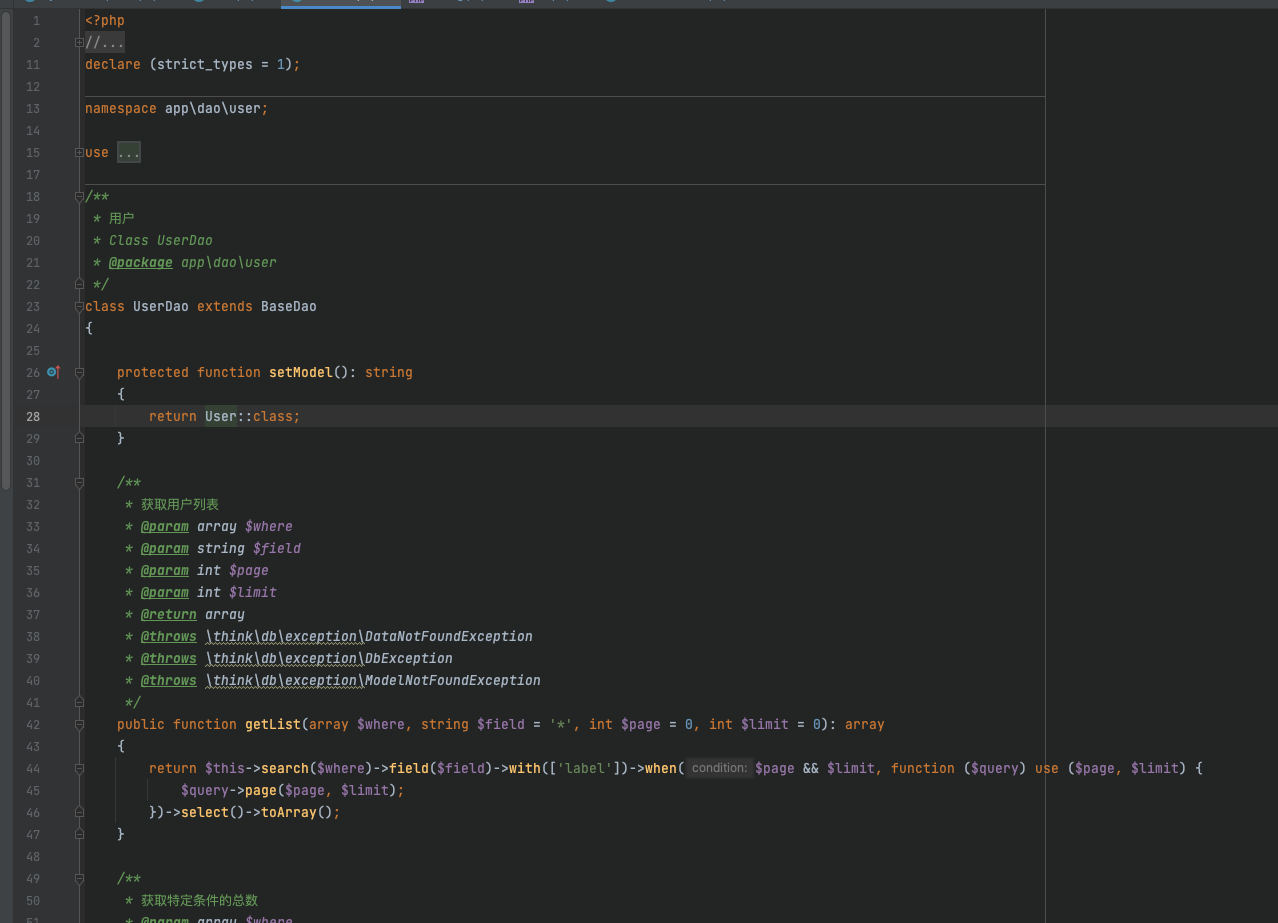This screenshot has width=1278, height=923.
Task: Click the left vertical scrollbar thumb
Action: click(6, 250)
